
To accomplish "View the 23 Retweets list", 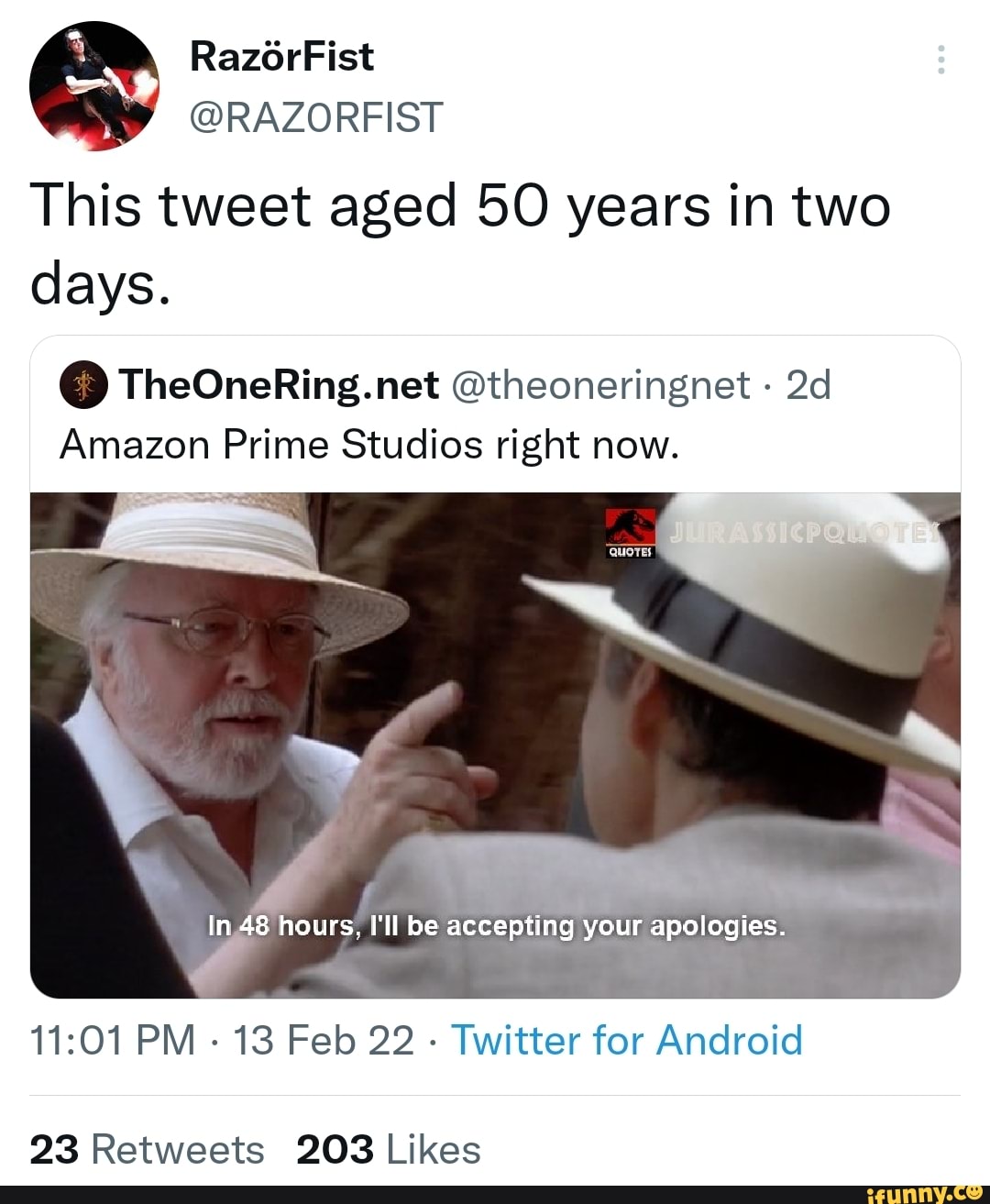I will (x=147, y=1148).
